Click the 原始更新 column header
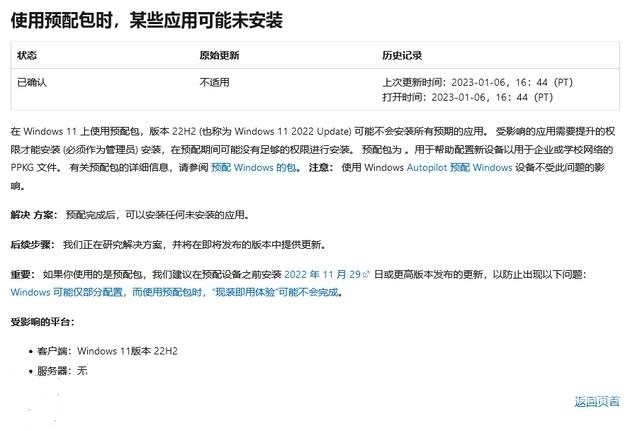This screenshot has width=640, height=431. [x=219, y=55]
